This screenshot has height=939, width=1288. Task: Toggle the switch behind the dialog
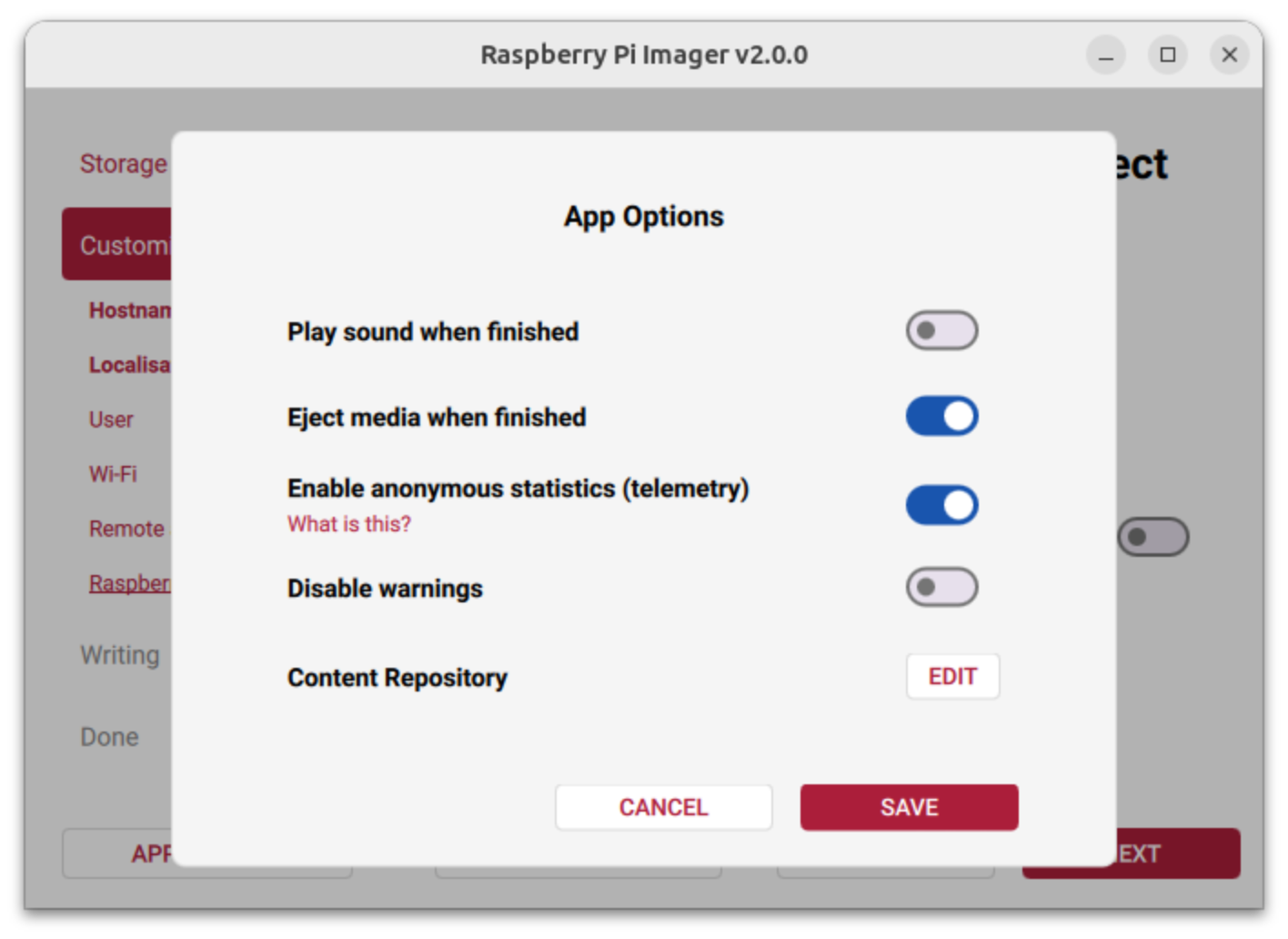pyautogui.click(x=1152, y=537)
